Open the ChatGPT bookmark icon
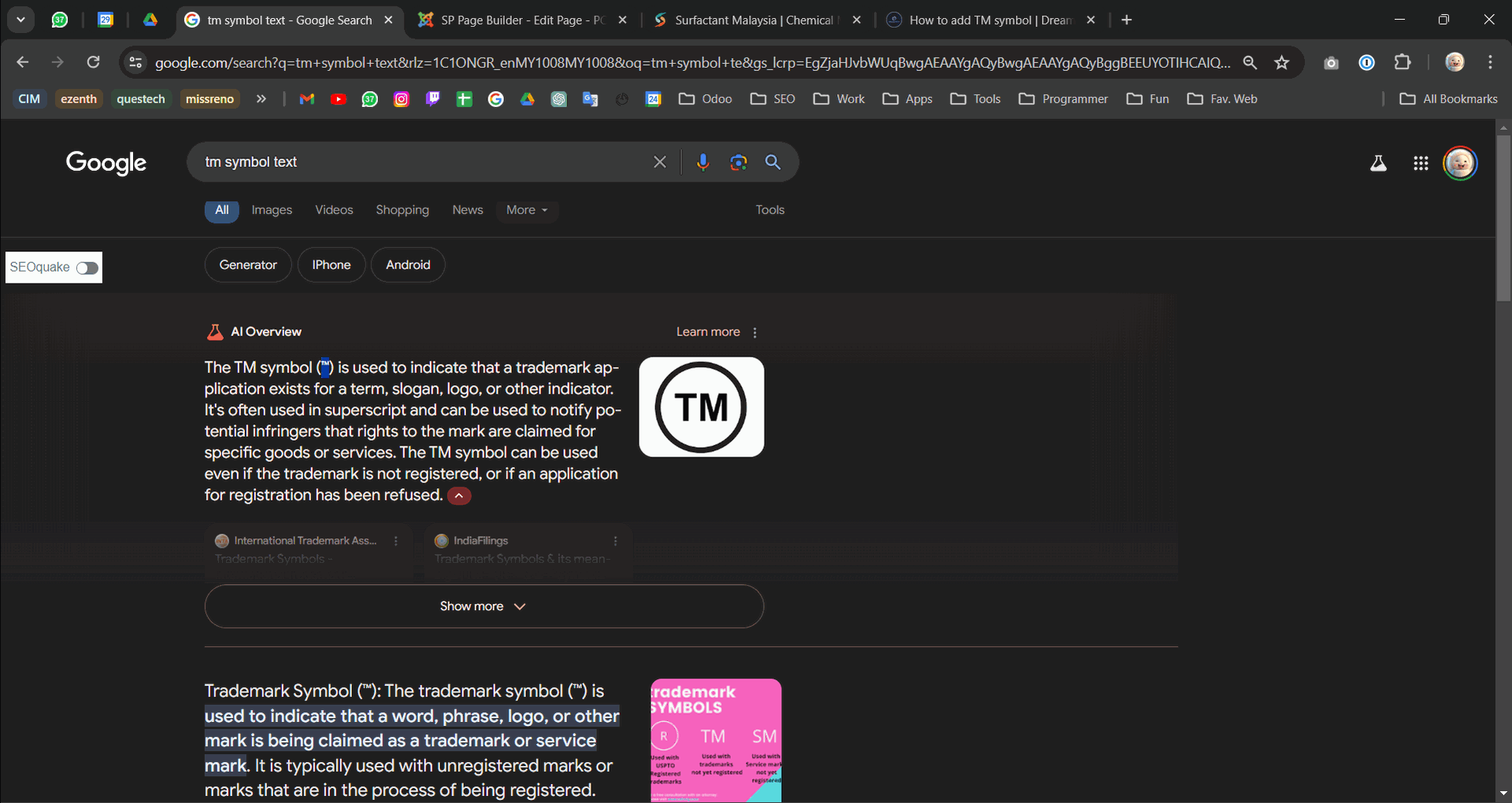 coord(559,98)
